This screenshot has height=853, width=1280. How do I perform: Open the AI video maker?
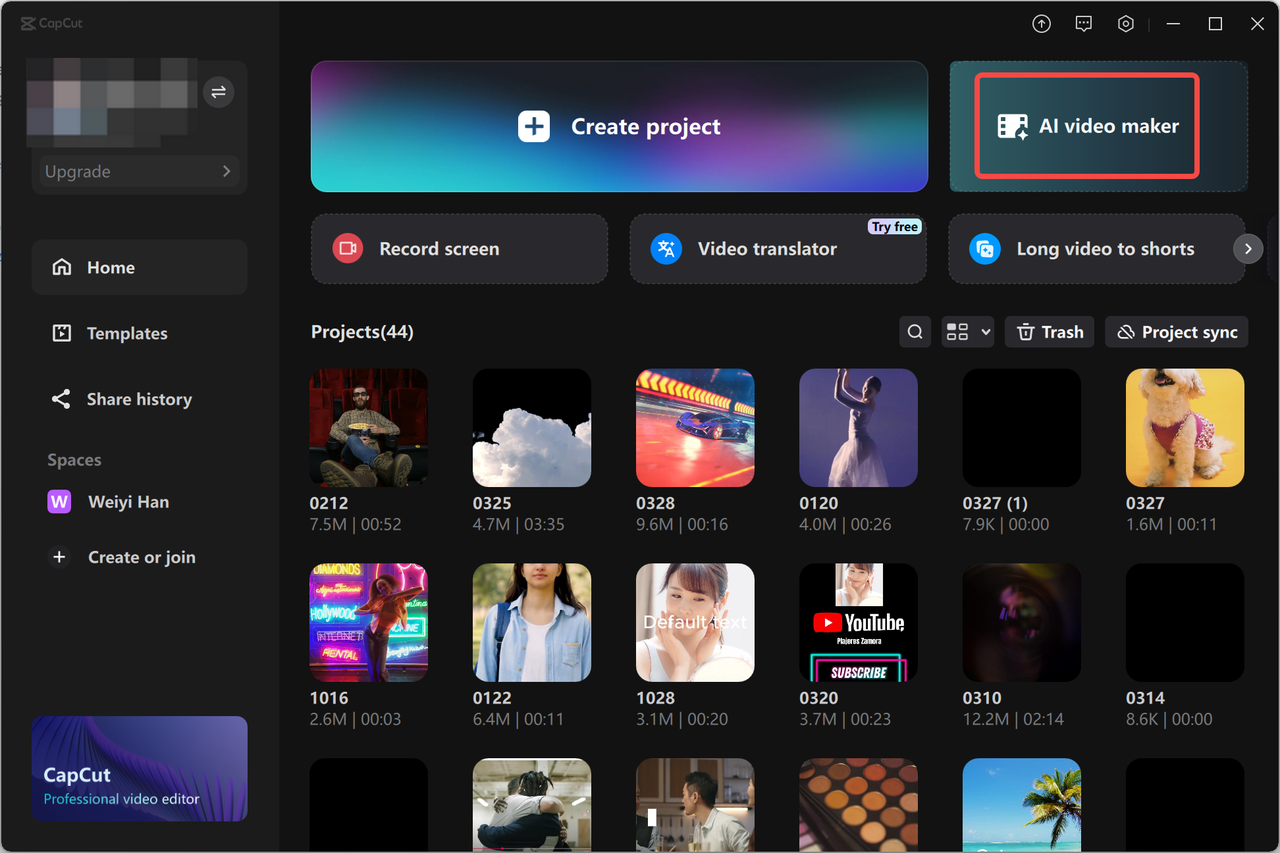click(1087, 126)
